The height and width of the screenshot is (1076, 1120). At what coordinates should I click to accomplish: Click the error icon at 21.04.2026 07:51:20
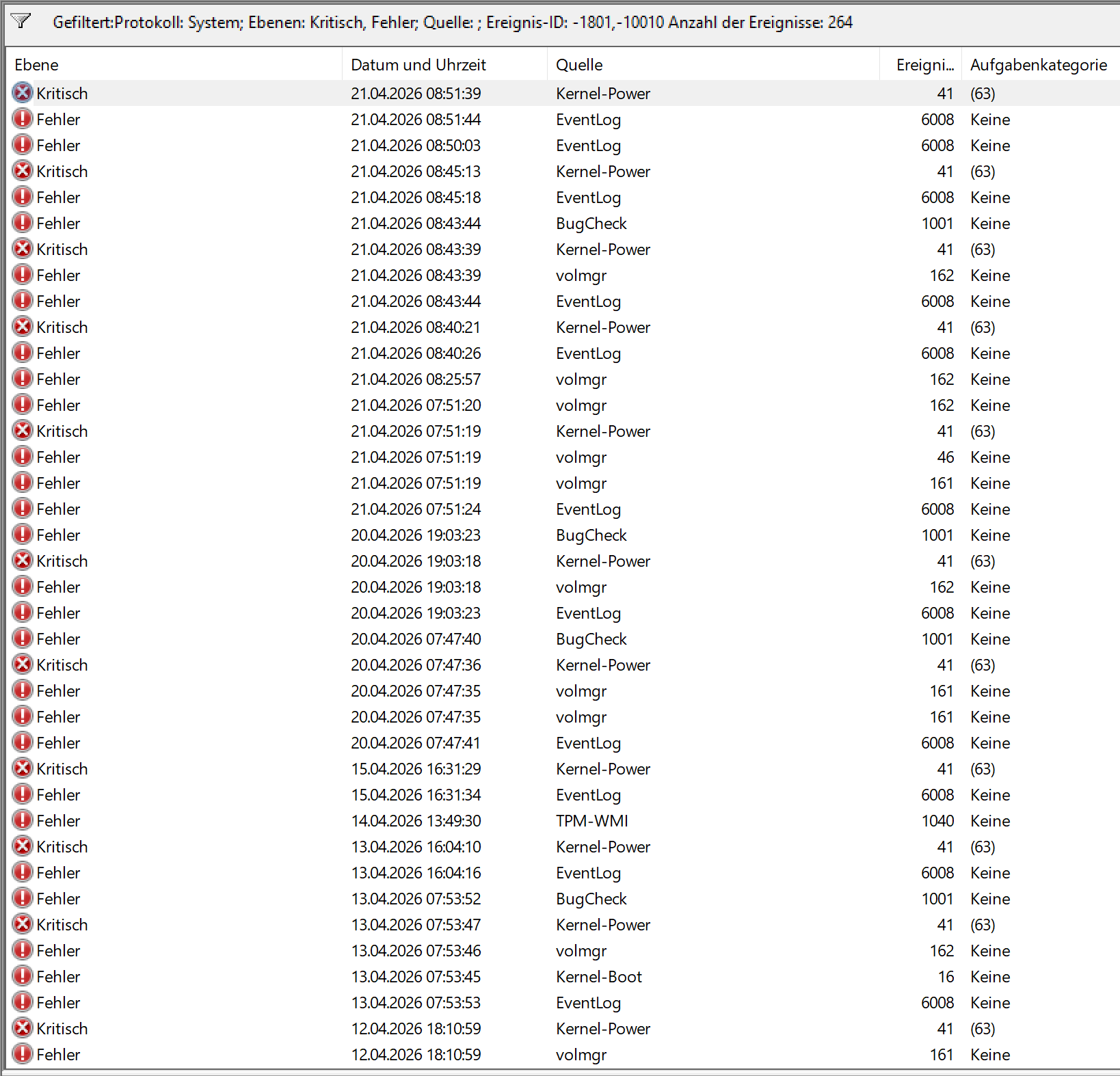(23, 404)
